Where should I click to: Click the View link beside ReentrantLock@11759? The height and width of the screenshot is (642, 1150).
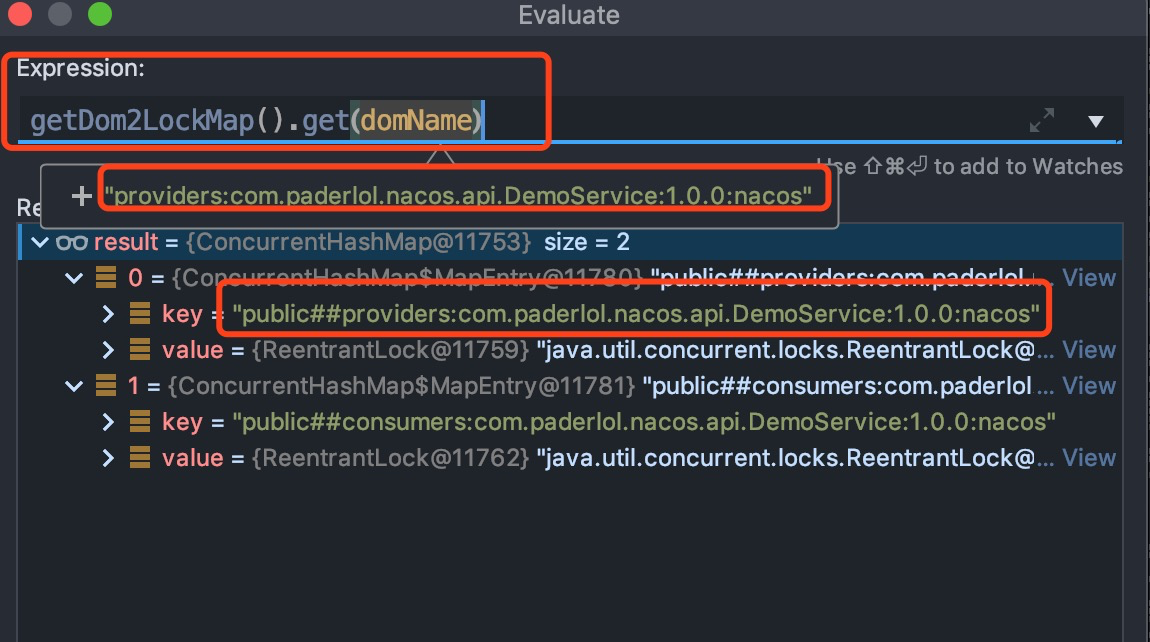coord(1088,349)
